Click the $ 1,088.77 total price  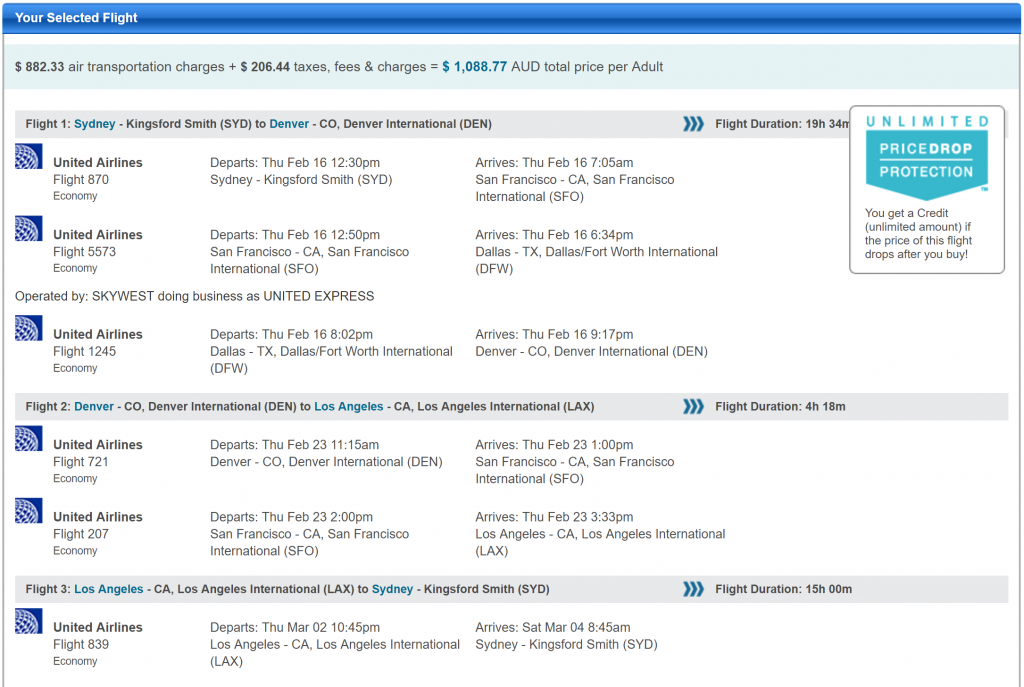tap(475, 67)
